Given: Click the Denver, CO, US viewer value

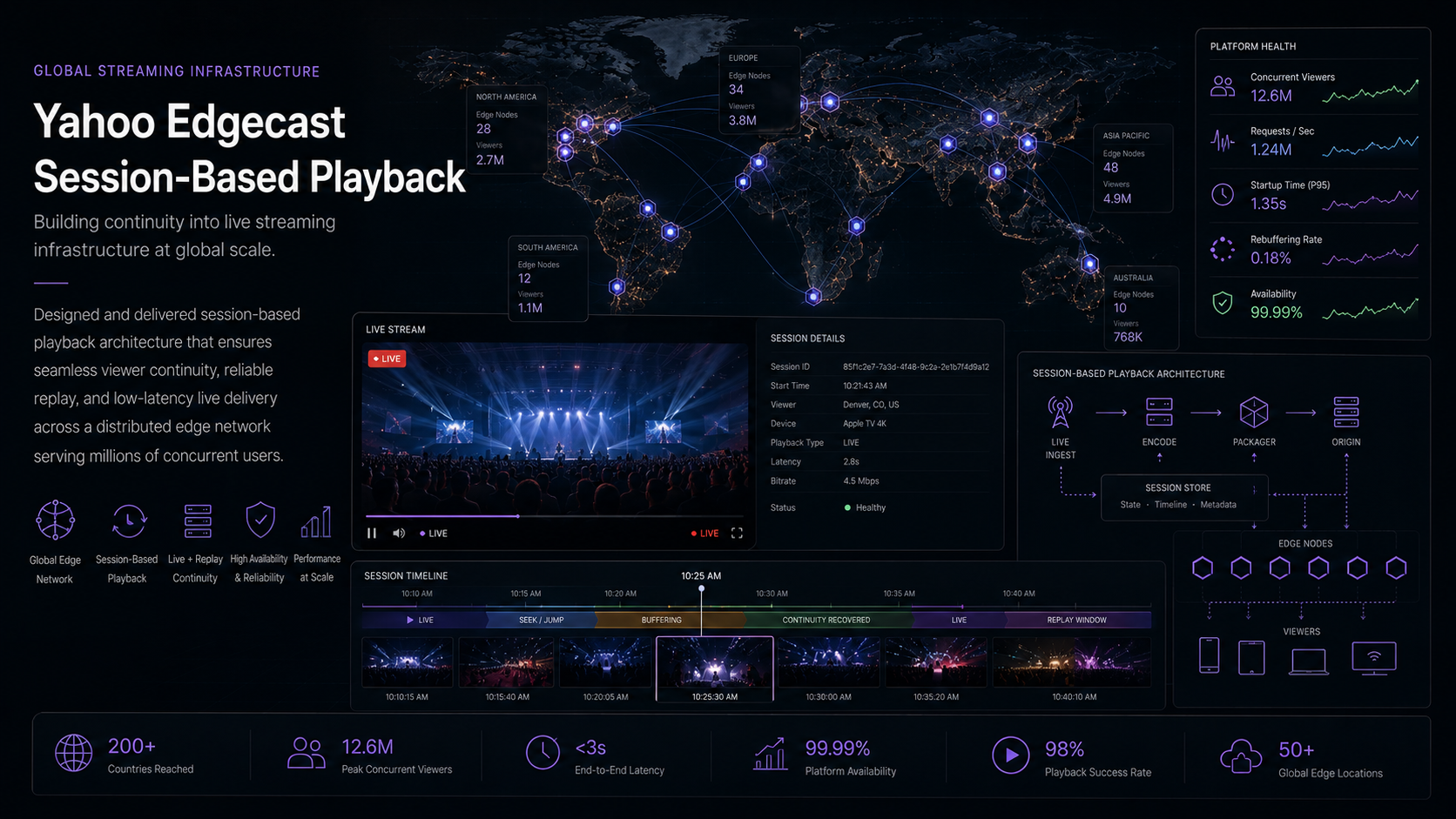Looking at the screenshot, I should 871,405.
